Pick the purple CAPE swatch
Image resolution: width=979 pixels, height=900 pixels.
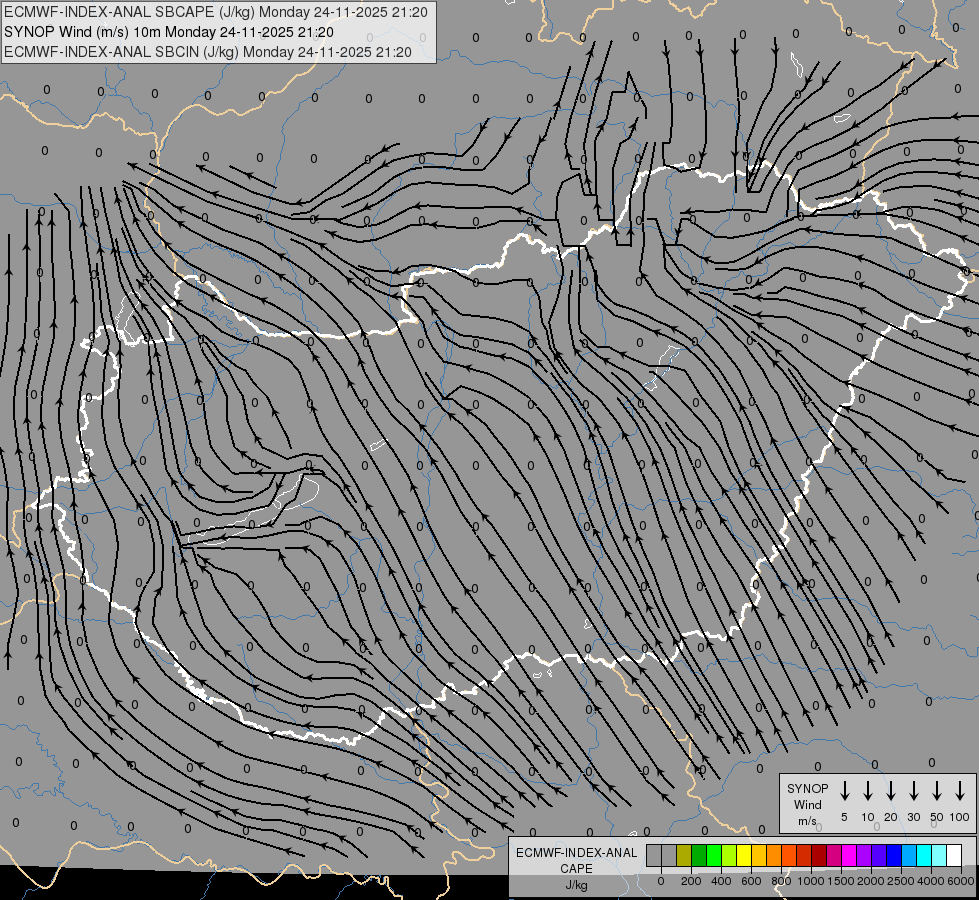864,855
